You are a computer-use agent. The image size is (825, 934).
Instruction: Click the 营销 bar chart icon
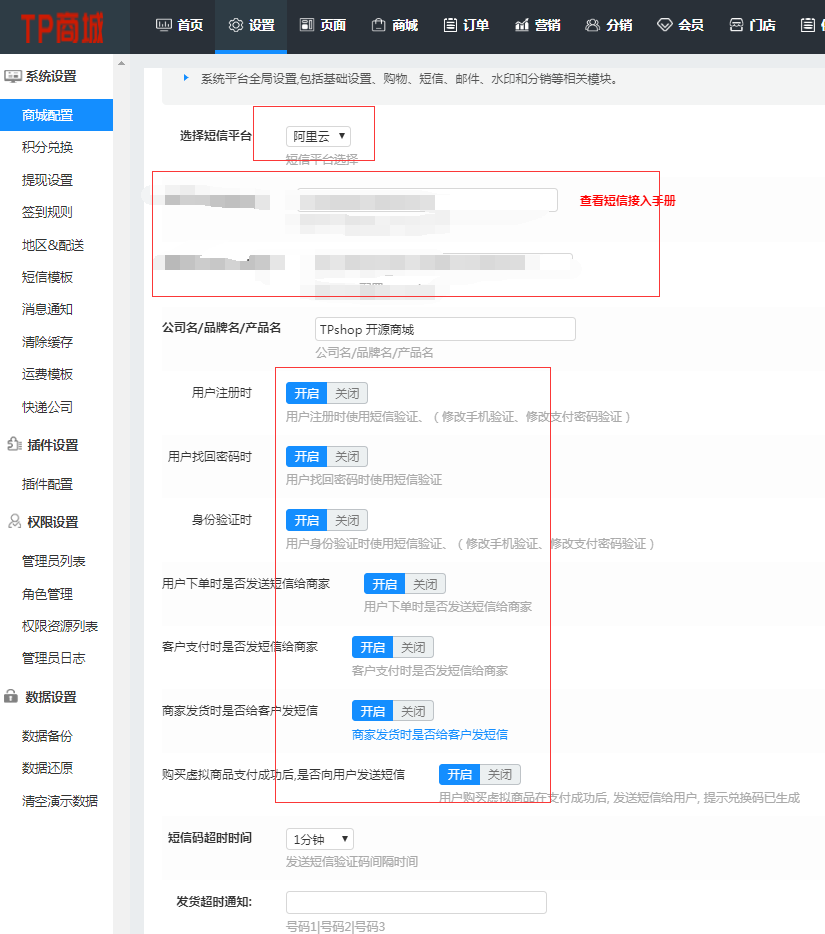click(522, 25)
